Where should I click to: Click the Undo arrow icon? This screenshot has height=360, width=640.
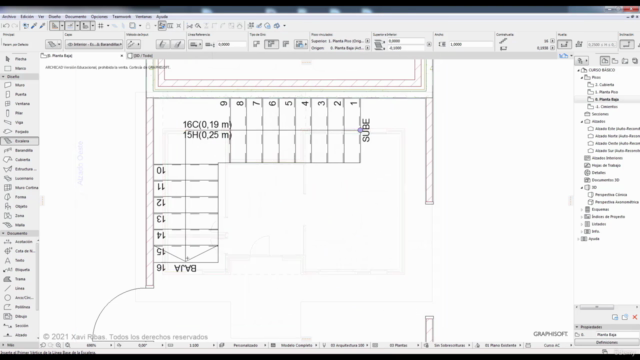point(6,26)
